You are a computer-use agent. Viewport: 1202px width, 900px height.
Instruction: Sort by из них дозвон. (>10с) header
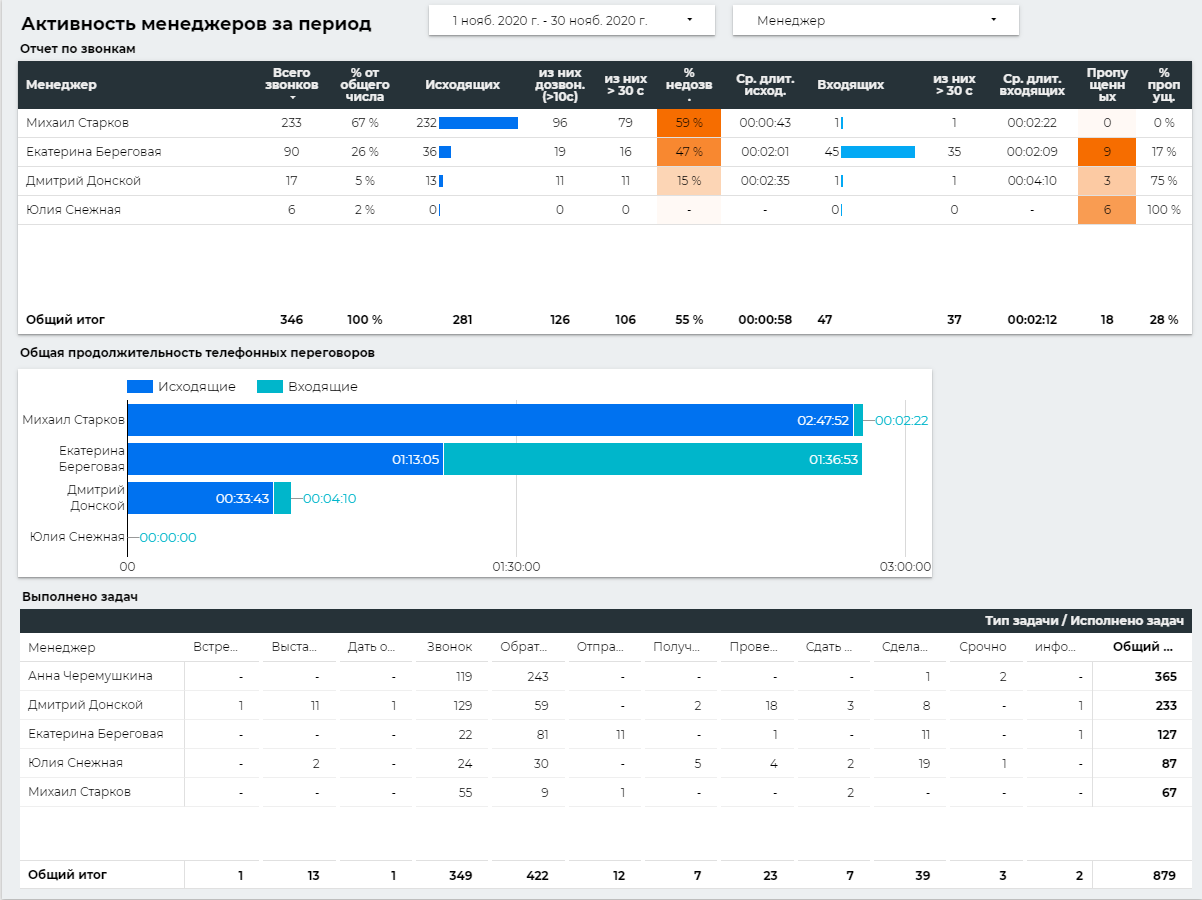pyautogui.click(x=559, y=85)
